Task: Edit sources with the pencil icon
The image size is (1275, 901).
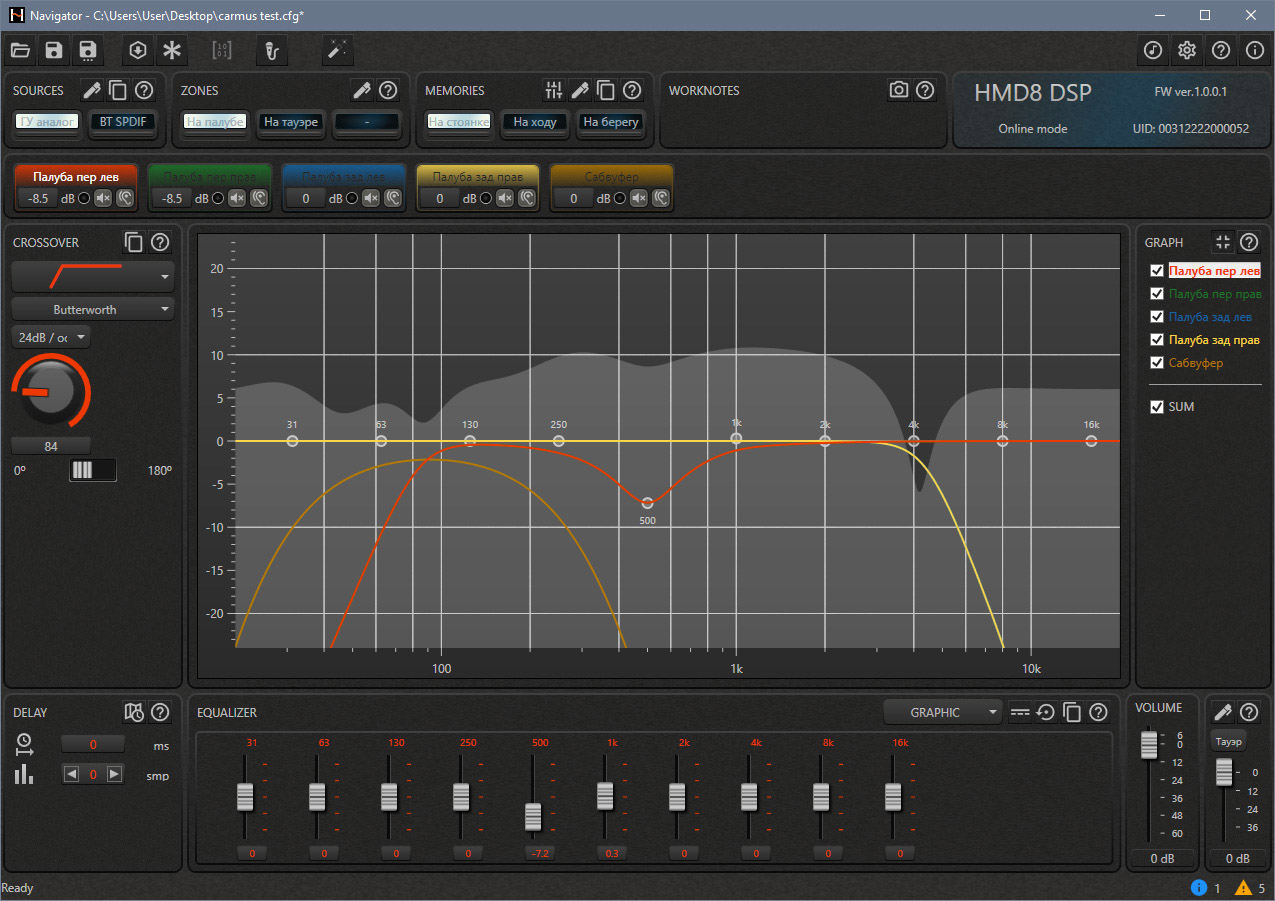Action: pos(92,90)
